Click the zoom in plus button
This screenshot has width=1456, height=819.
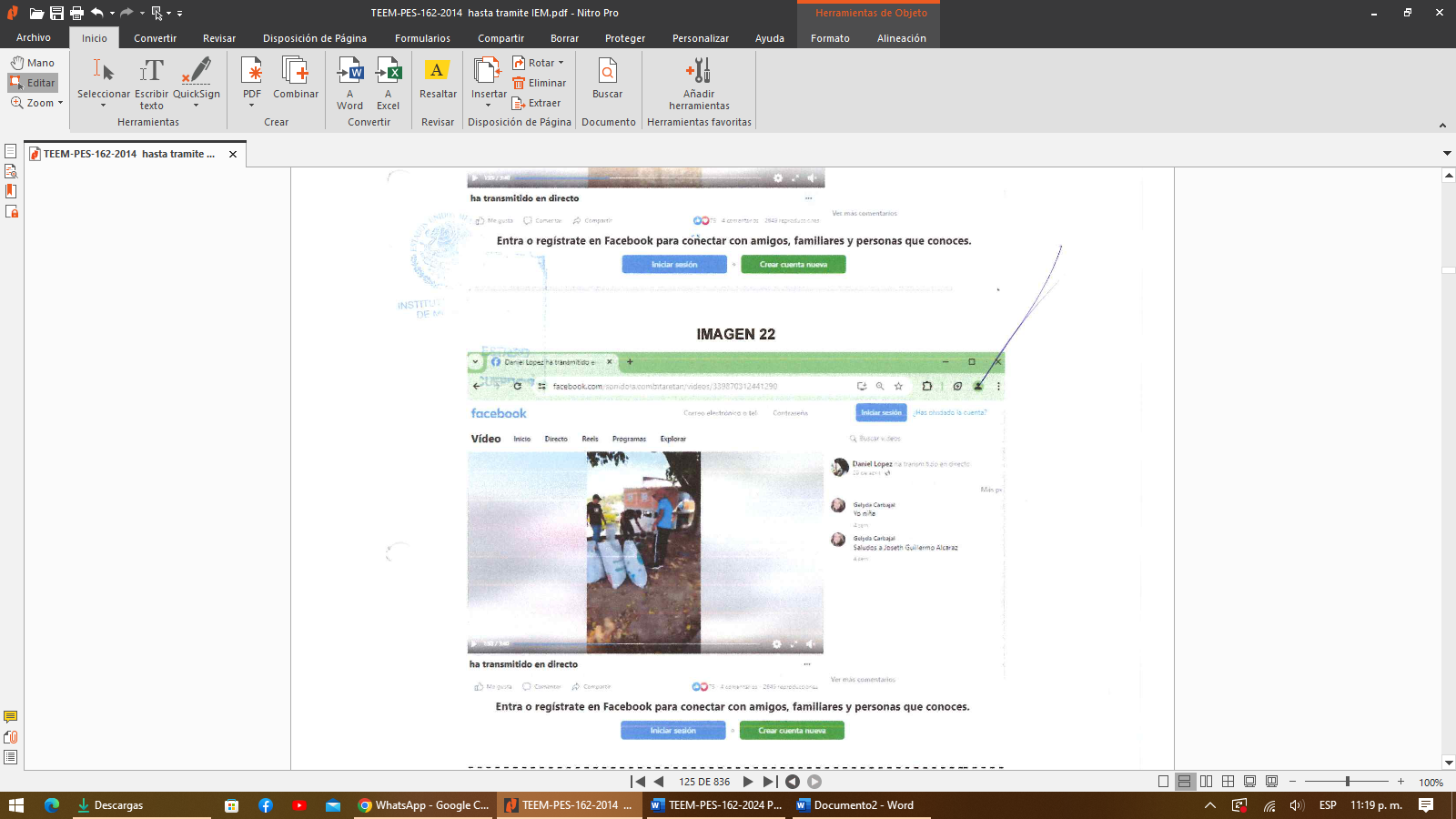(1400, 782)
